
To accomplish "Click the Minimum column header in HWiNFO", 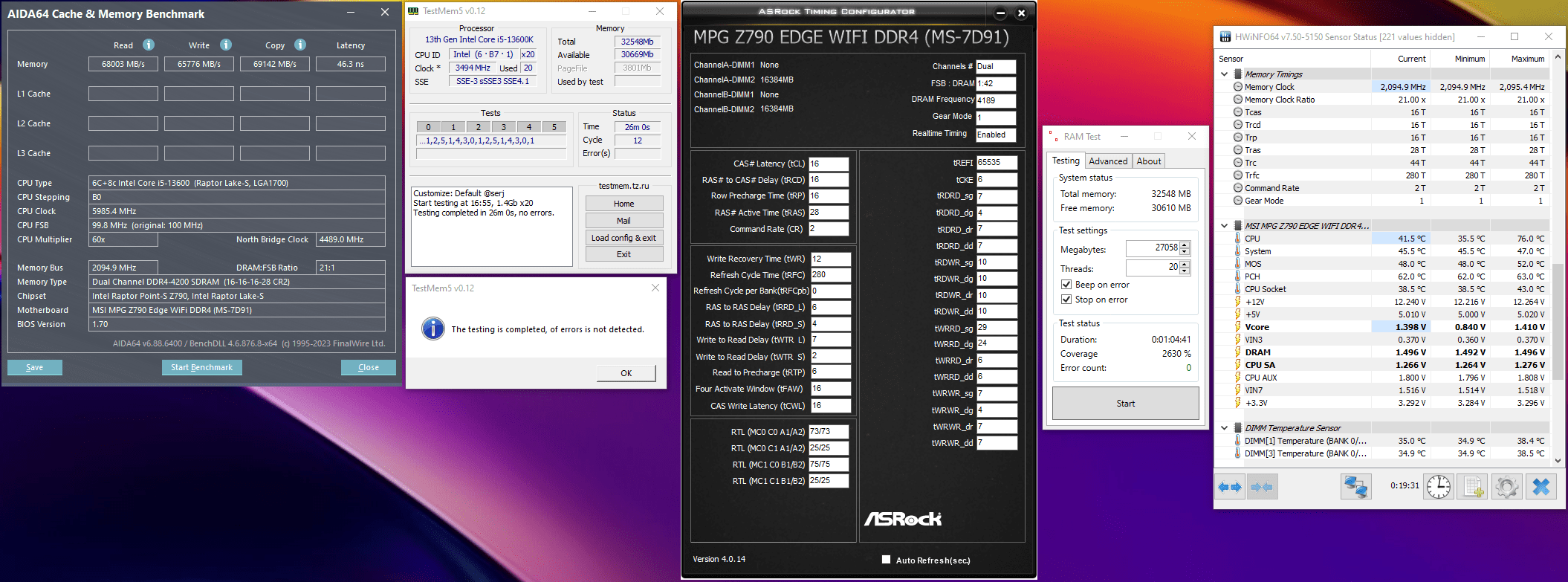I will point(1460,59).
